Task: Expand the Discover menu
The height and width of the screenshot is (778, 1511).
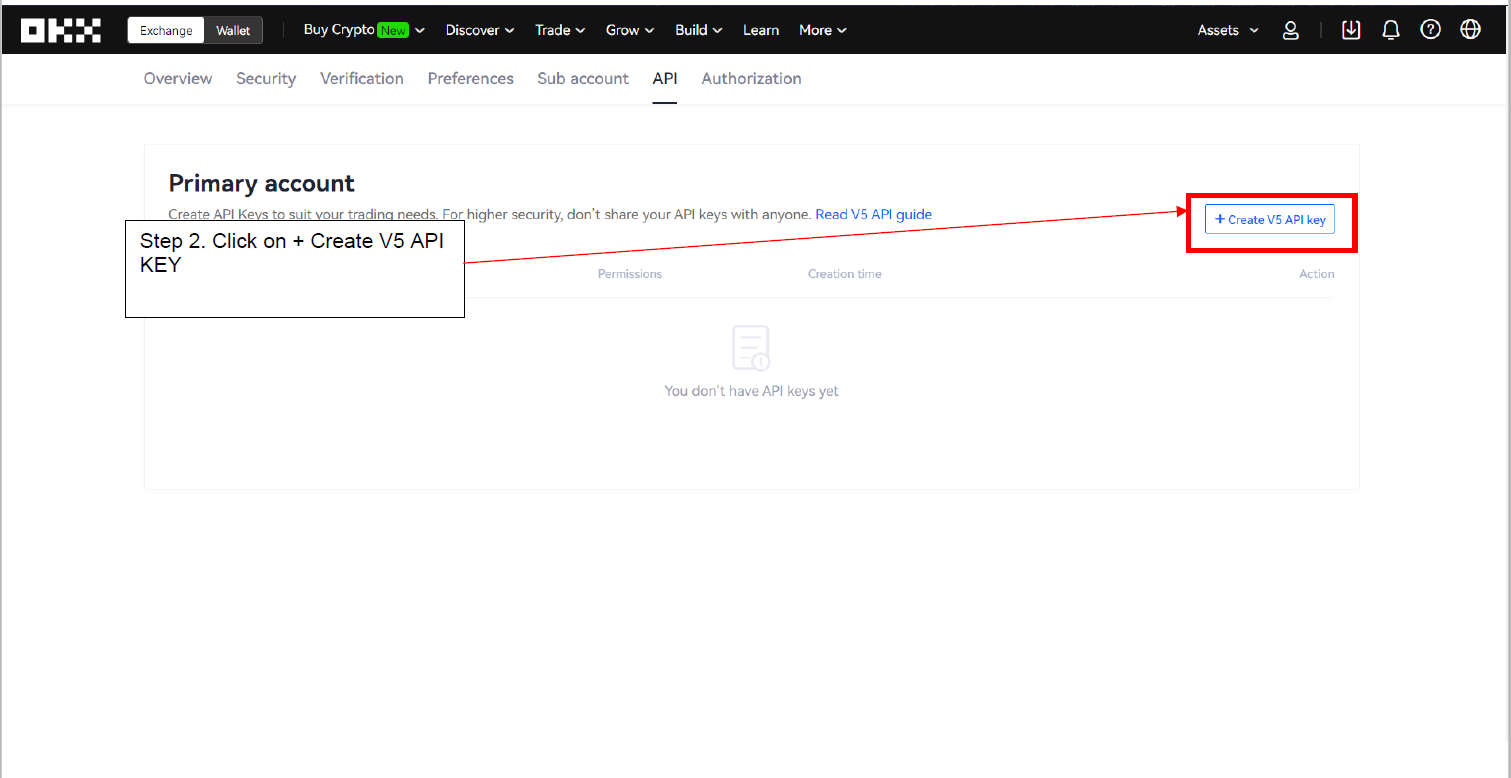Action: pyautogui.click(x=480, y=30)
